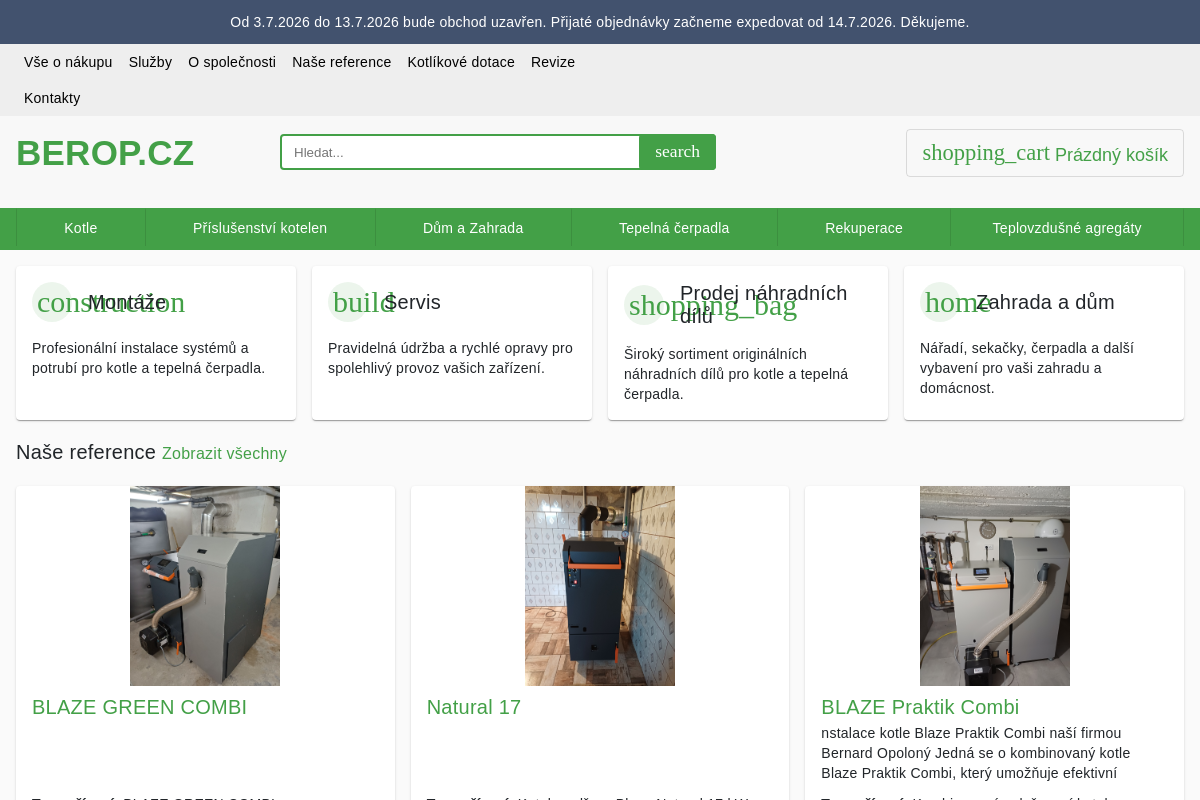Focus the Hledat search field
1200x800 pixels.
[x=460, y=152]
